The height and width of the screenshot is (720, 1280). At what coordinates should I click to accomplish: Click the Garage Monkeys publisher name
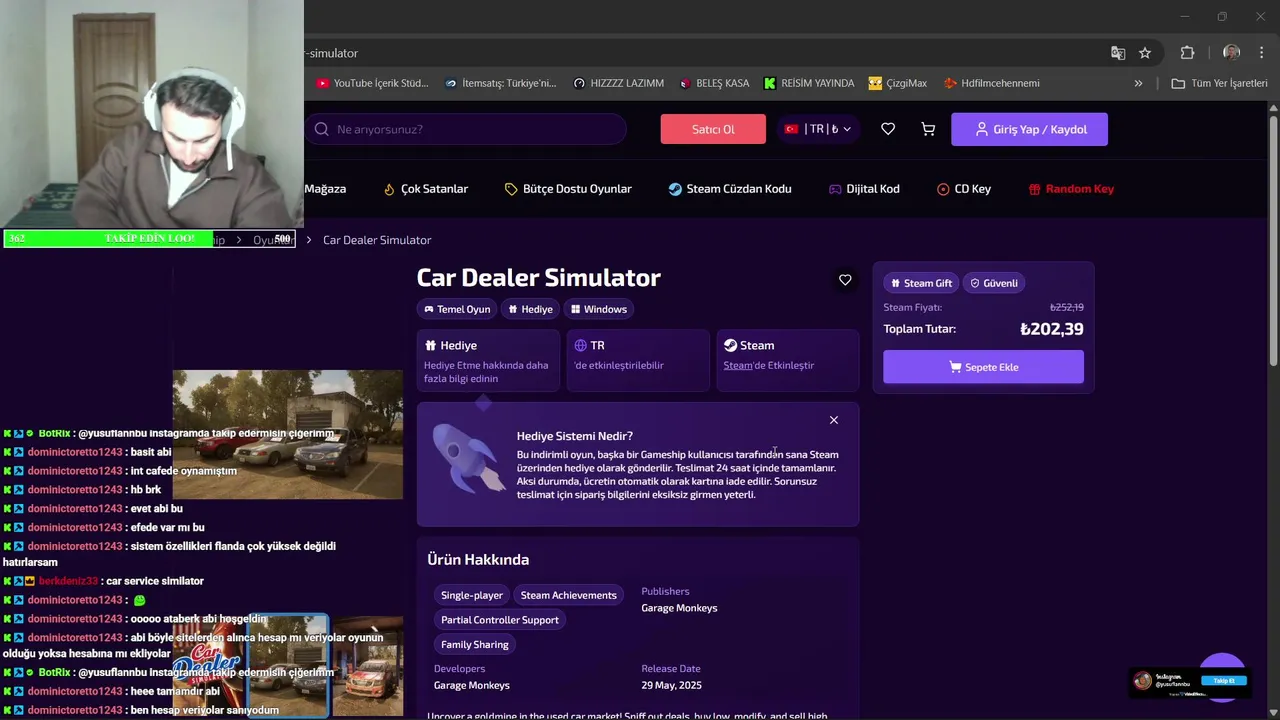click(679, 608)
